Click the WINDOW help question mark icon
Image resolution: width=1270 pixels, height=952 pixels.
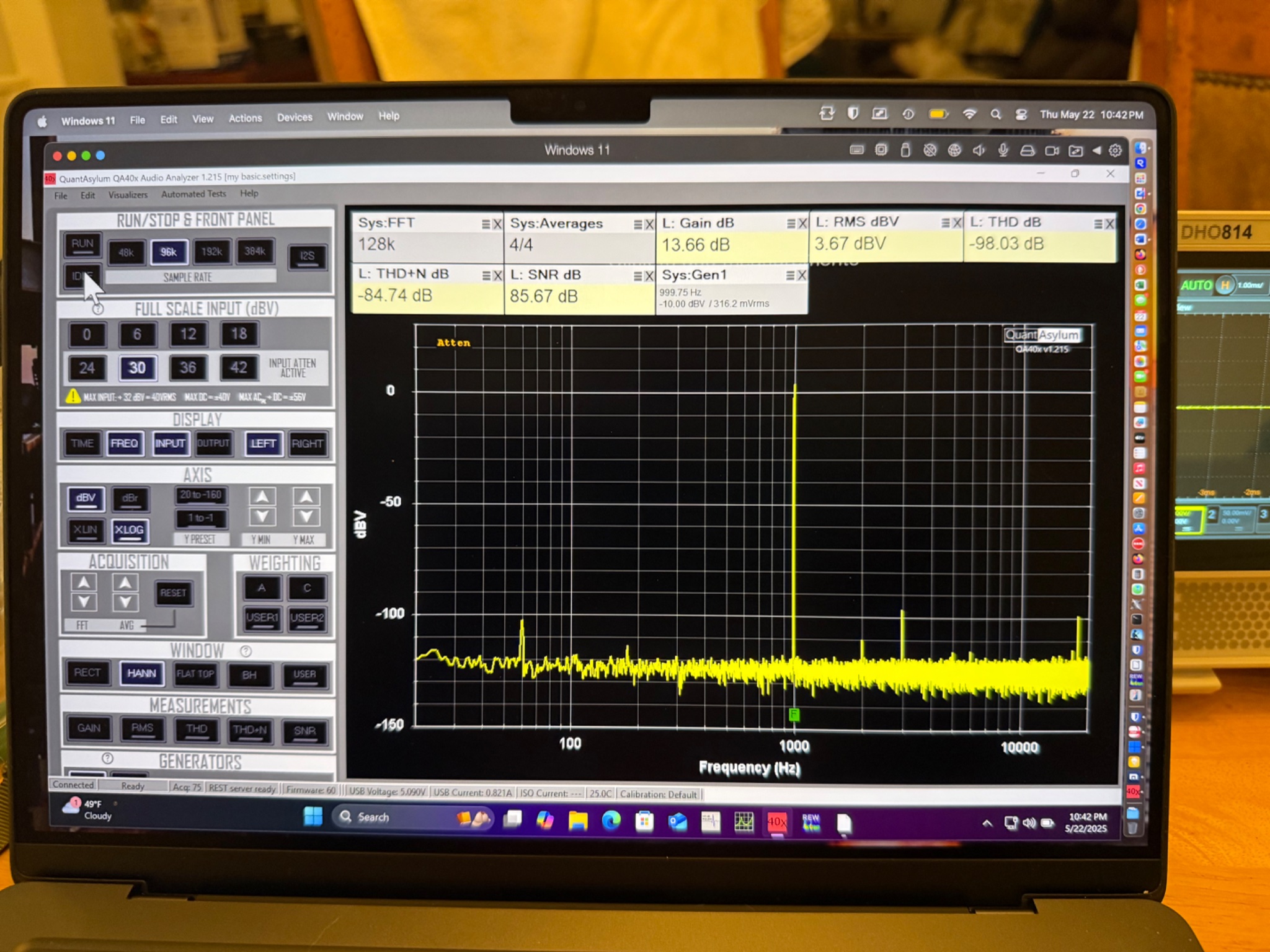246,651
